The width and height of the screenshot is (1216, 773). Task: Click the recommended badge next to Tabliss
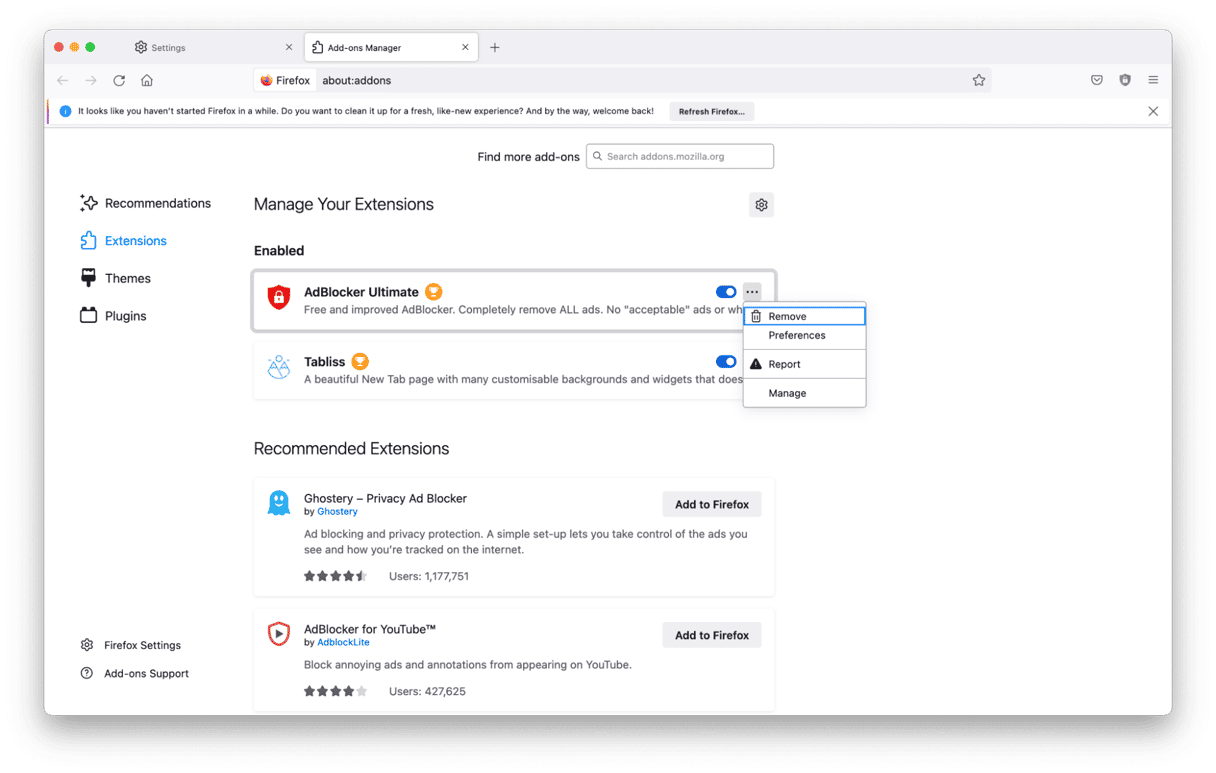pyautogui.click(x=360, y=362)
